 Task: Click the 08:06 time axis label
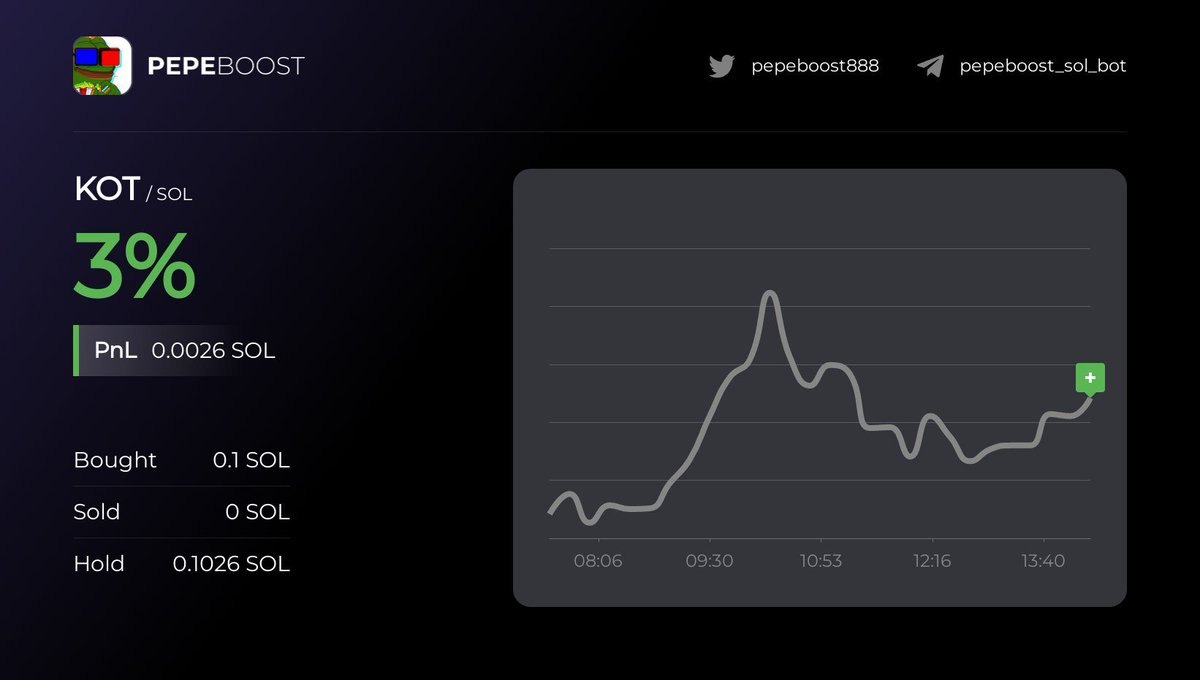[598, 561]
